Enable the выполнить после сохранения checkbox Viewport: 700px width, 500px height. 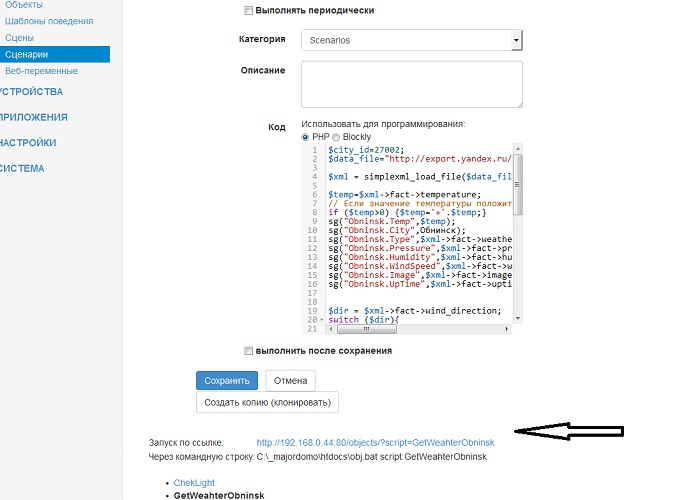pos(249,351)
